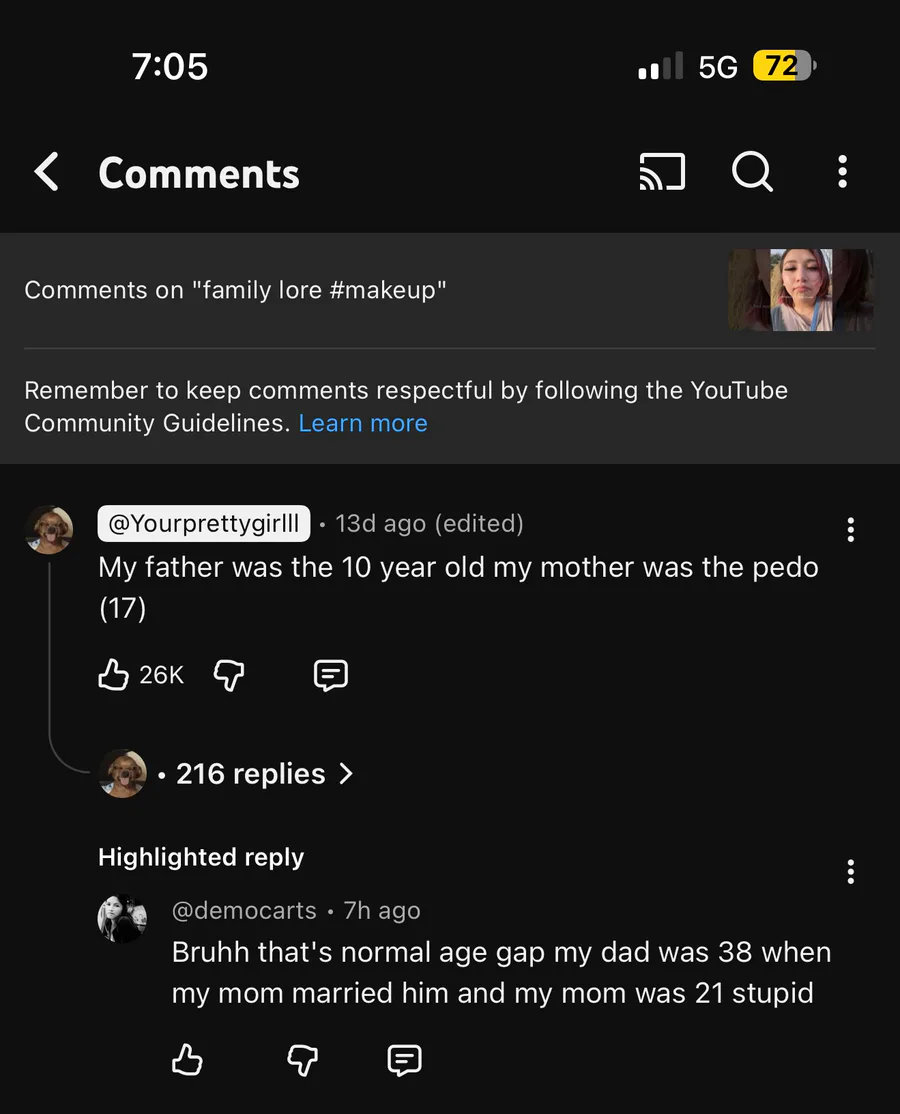Like the @democarts reply

(x=187, y=1059)
